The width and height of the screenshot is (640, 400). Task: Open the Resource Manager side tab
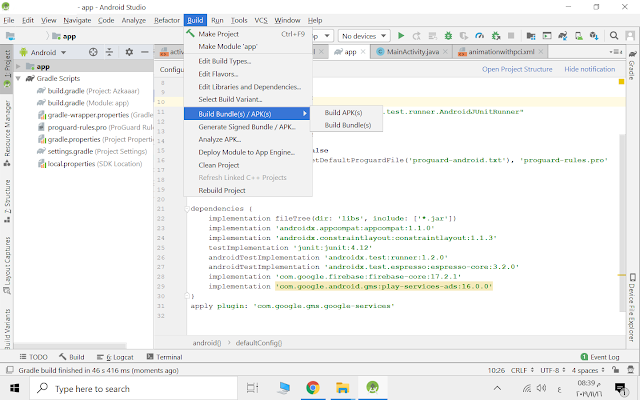(7, 133)
